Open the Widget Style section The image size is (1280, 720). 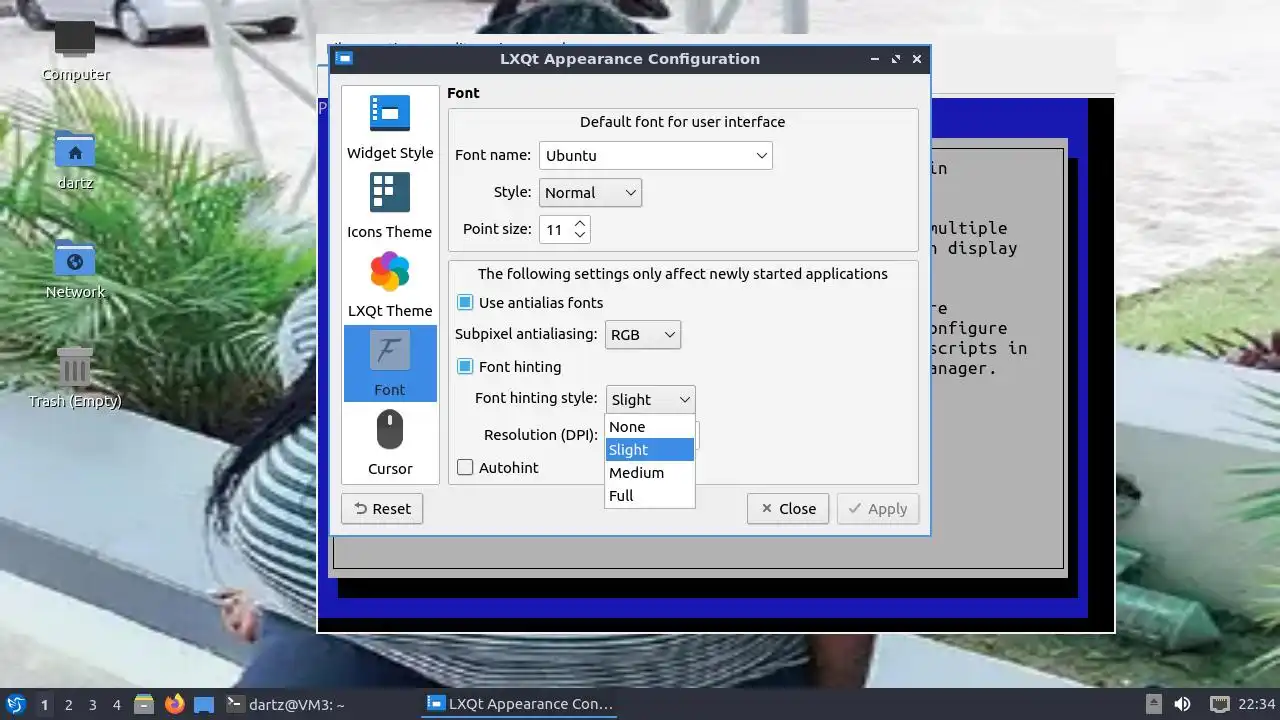click(x=390, y=126)
